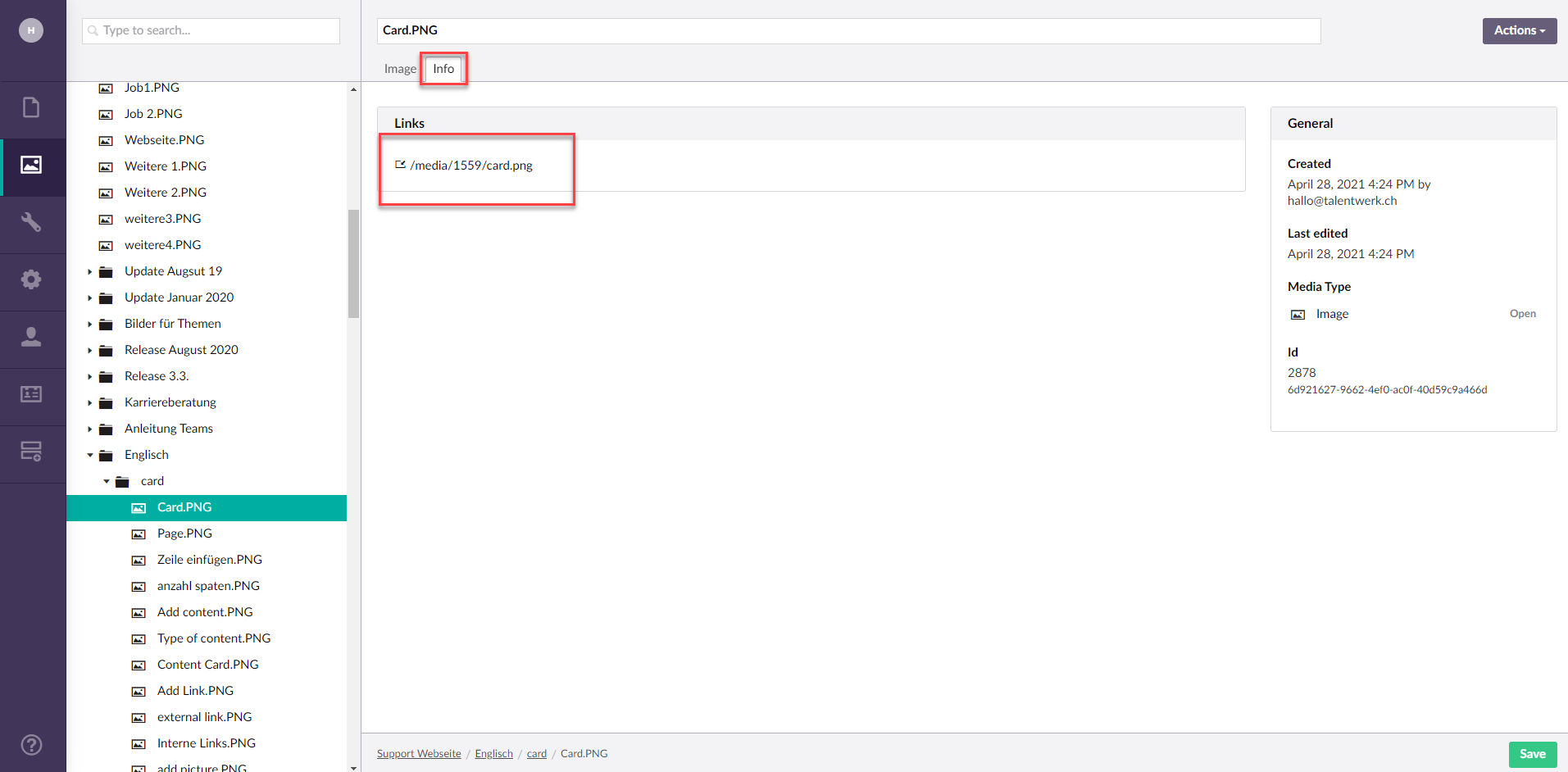This screenshot has width=1568, height=772.
Task: Click the Media Type image icon
Action: click(x=1298, y=315)
